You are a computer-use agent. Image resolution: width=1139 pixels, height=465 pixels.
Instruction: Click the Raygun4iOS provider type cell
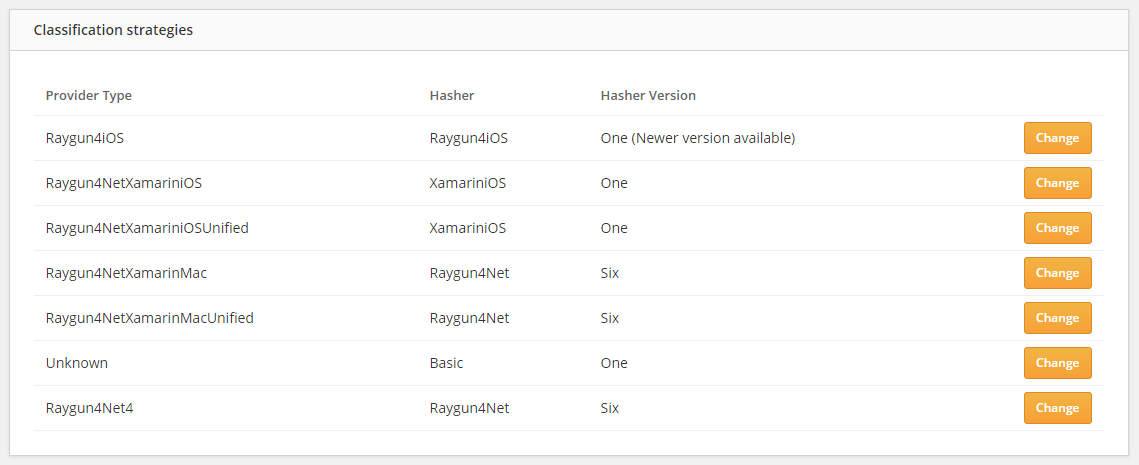coord(85,138)
